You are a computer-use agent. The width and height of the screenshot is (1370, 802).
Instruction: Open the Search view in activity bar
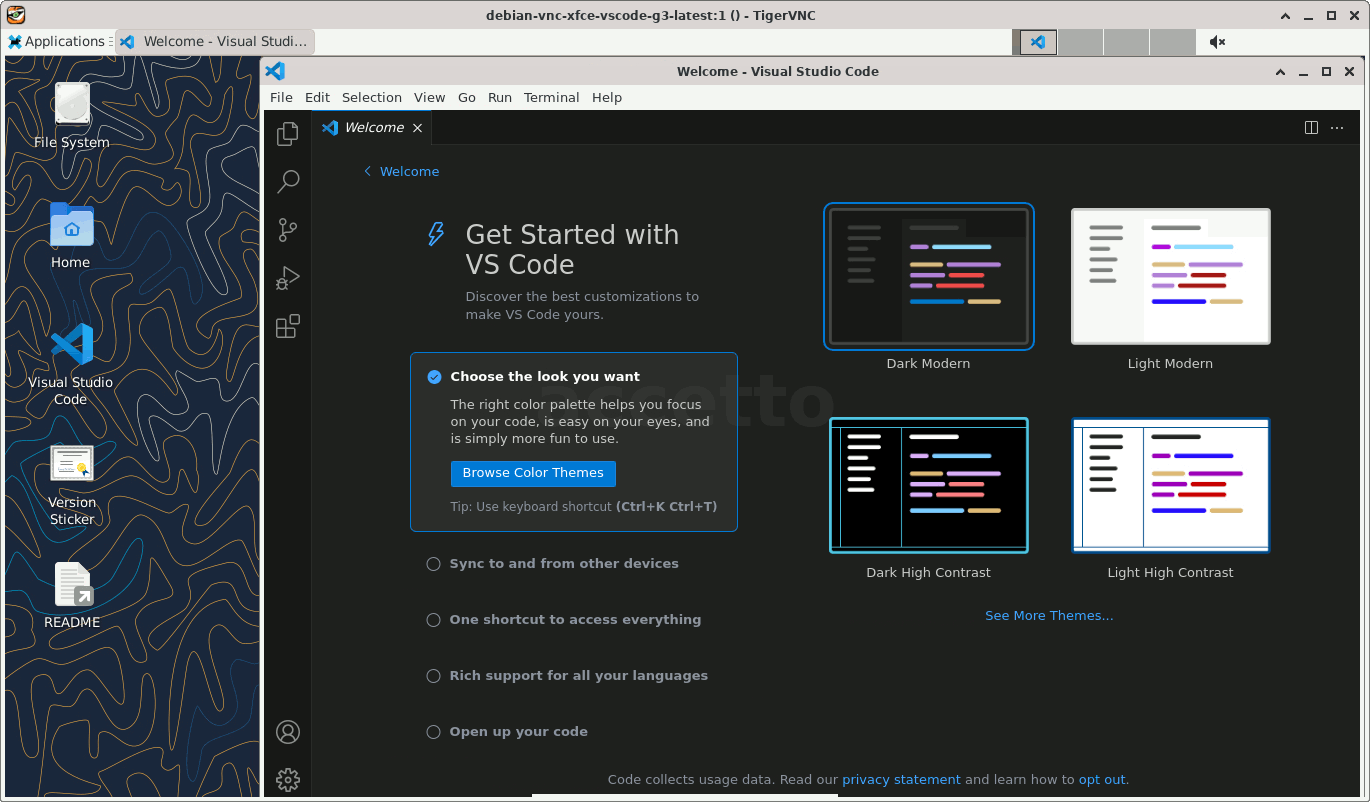(x=288, y=181)
